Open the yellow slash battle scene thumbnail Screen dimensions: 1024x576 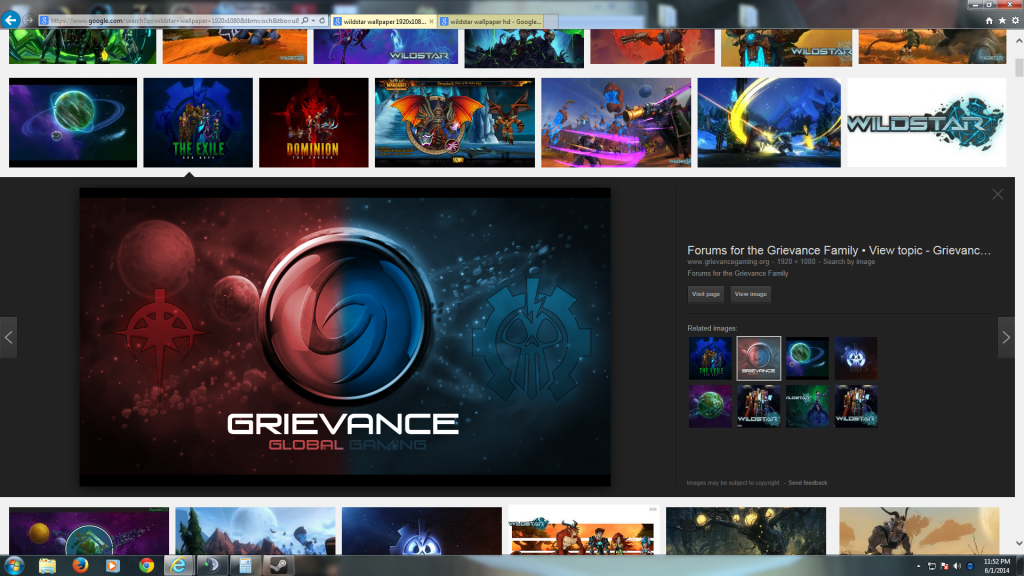click(769, 122)
